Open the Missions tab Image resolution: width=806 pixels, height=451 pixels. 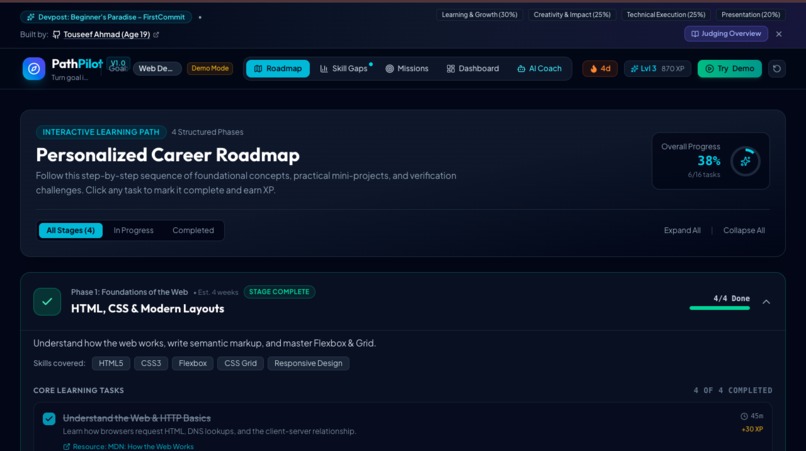click(407, 68)
